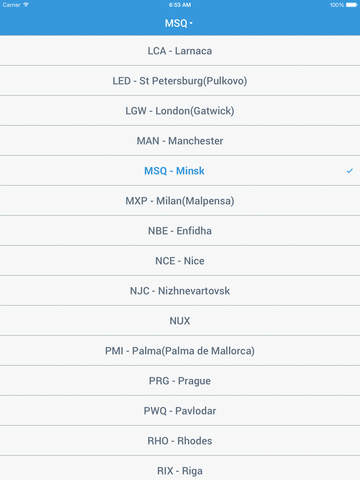Viewport: 360px width, 480px height.
Task: Pick PRG - Prague airport
Action: (180, 381)
